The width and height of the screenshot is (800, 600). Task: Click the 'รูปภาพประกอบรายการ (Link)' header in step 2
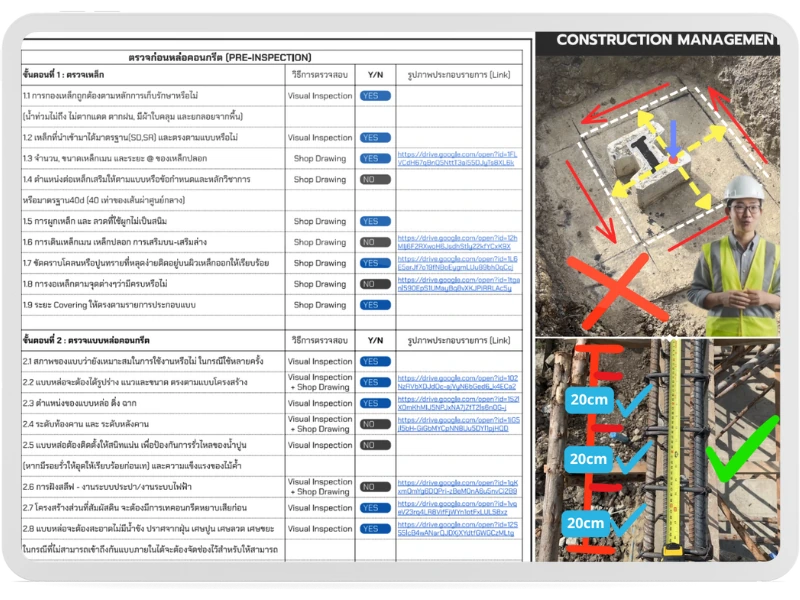459,341
